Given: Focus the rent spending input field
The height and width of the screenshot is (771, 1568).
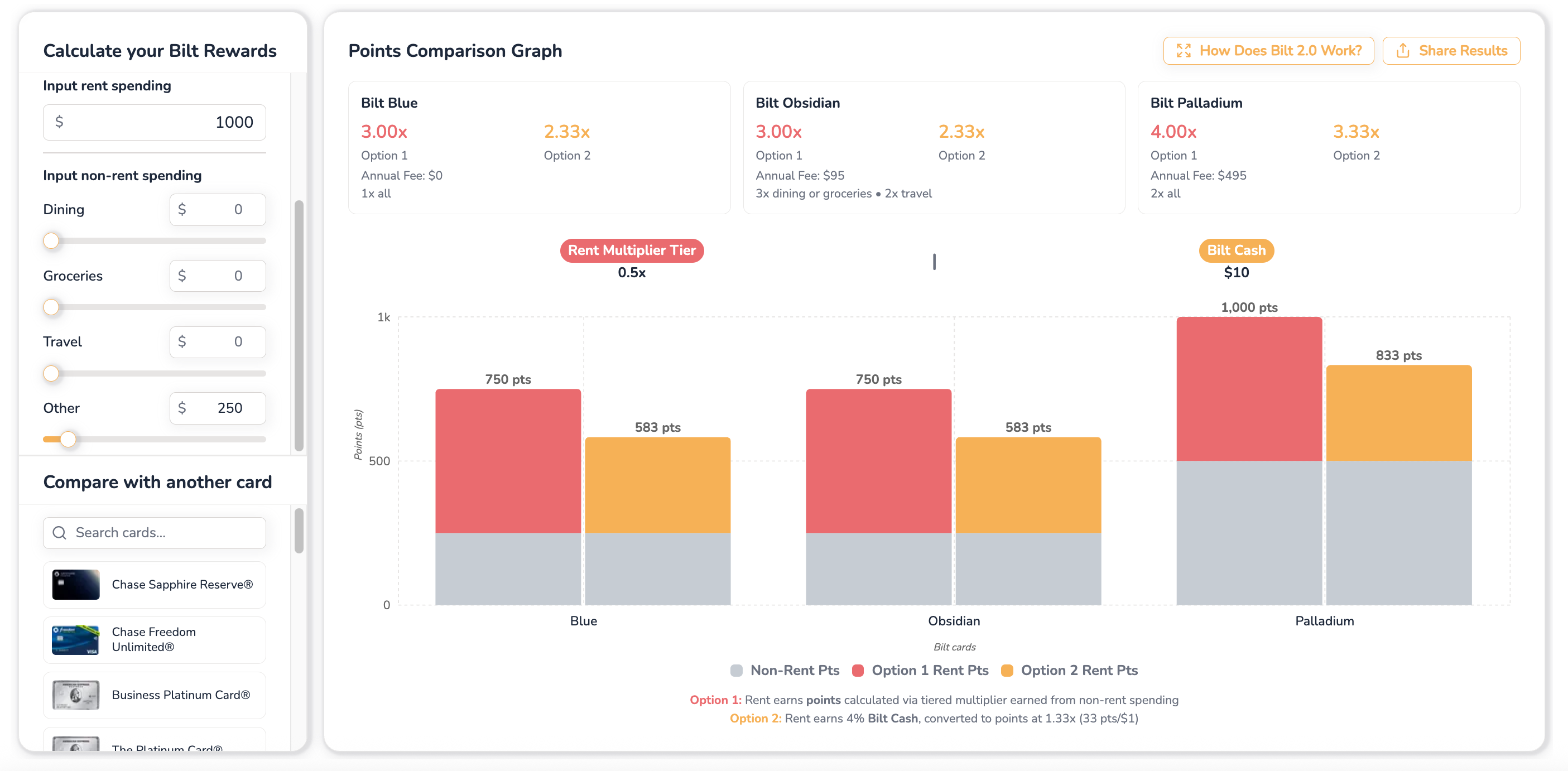Looking at the screenshot, I should click(155, 122).
